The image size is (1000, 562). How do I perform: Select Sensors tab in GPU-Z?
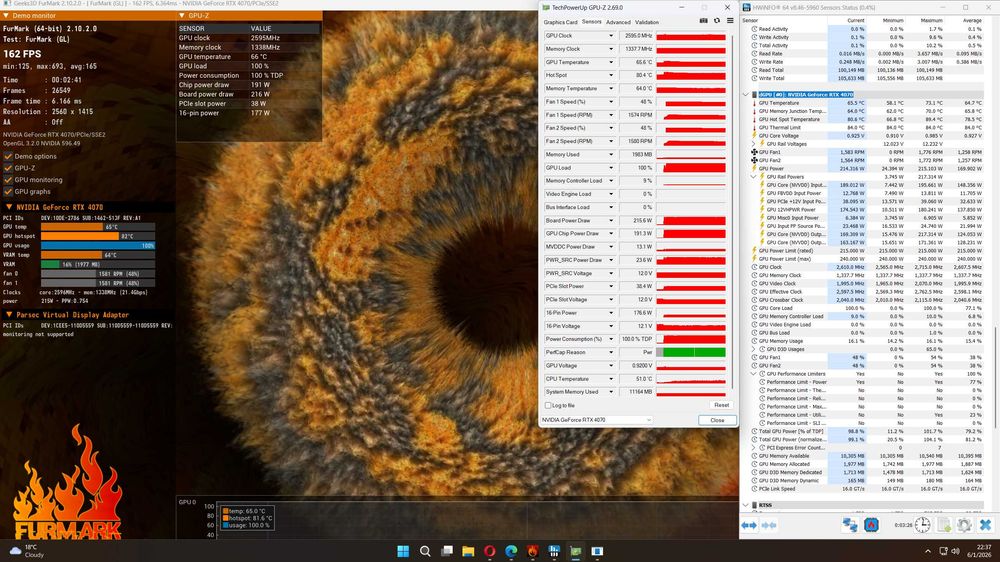[x=592, y=22]
